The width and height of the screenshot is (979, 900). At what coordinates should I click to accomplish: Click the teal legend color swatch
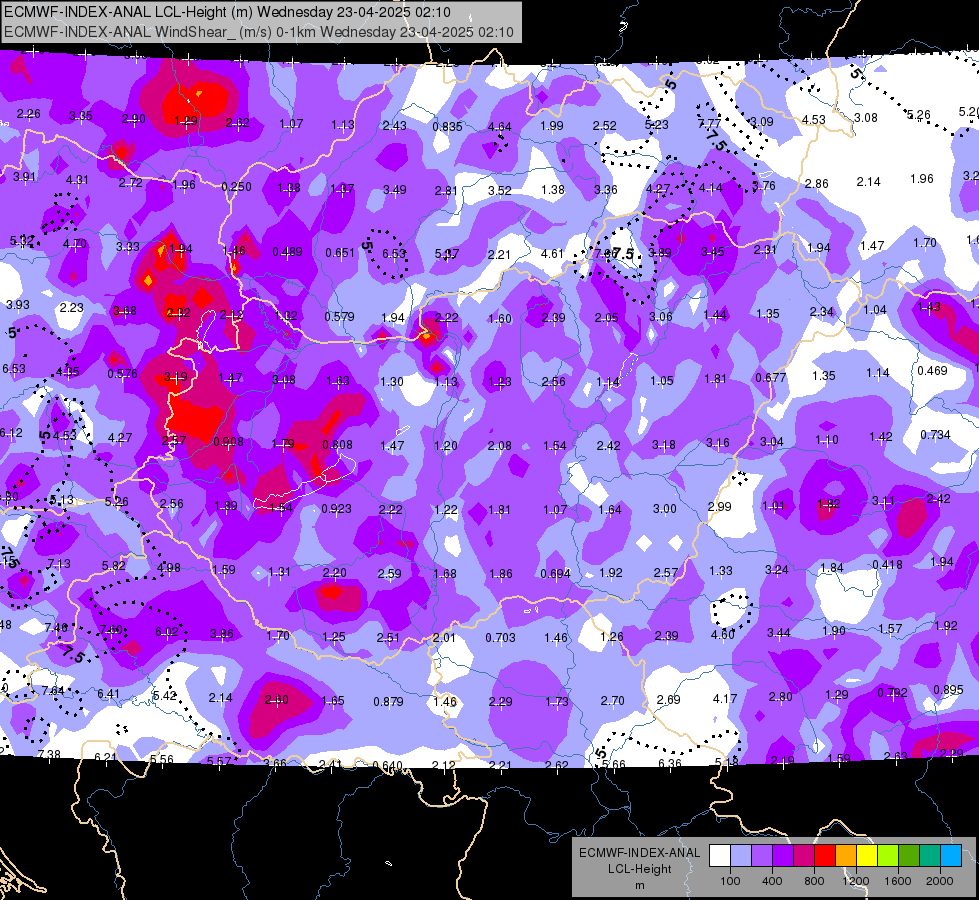coord(930,855)
